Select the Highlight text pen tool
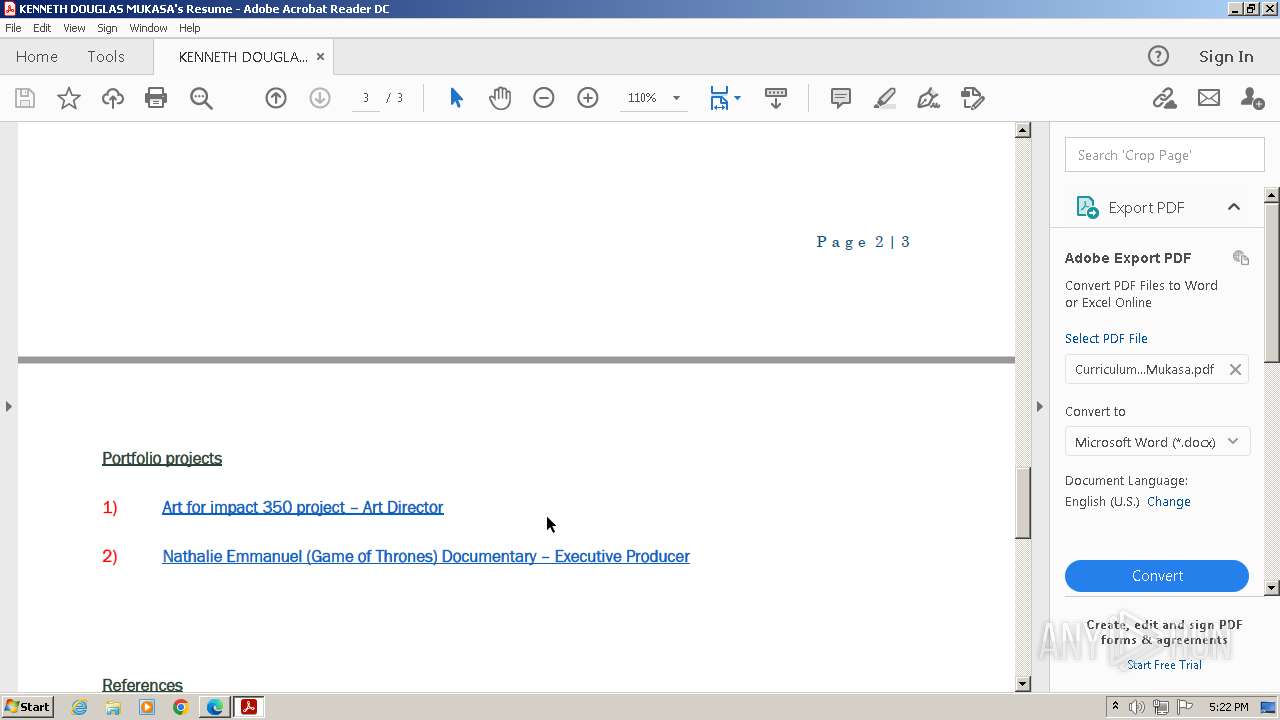The image size is (1280, 720). [x=885, y=98]
